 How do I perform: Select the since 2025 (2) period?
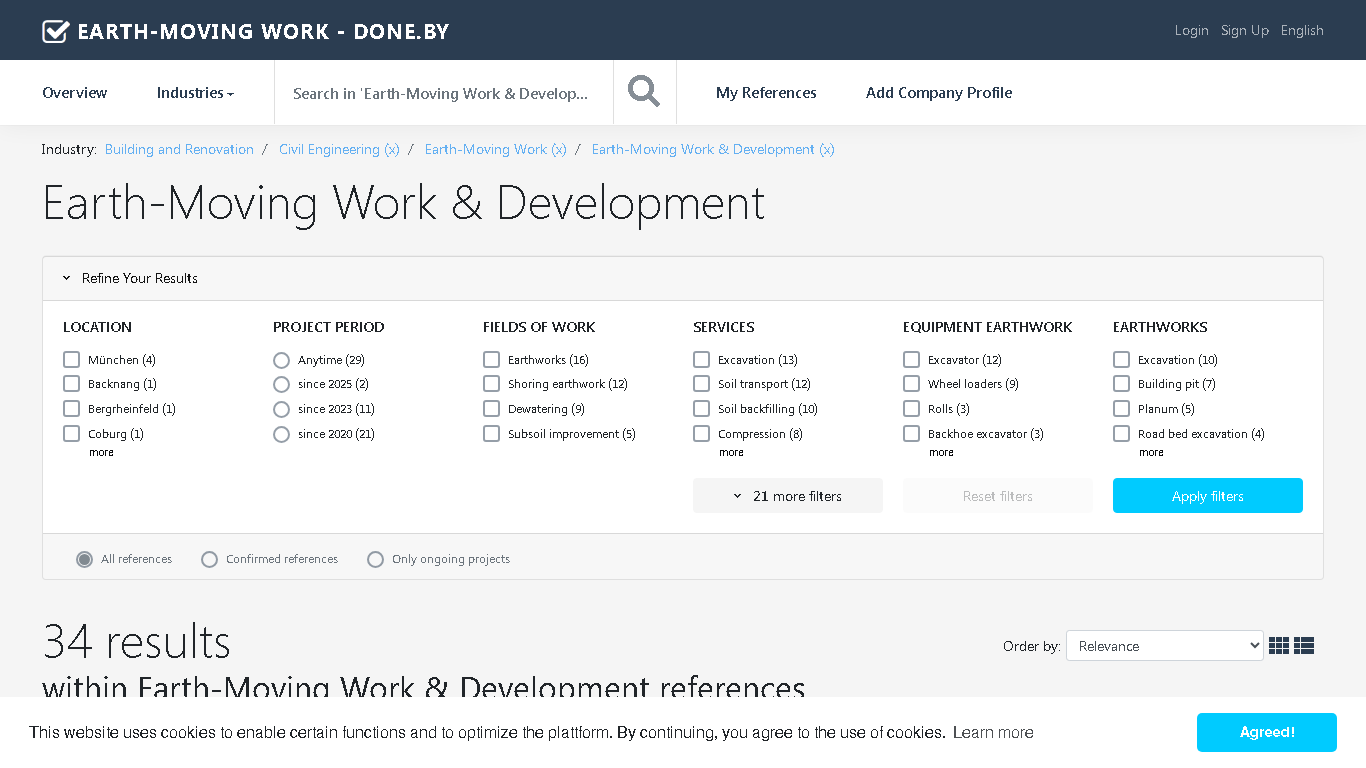pyautogui.click(x=281, y=384)
